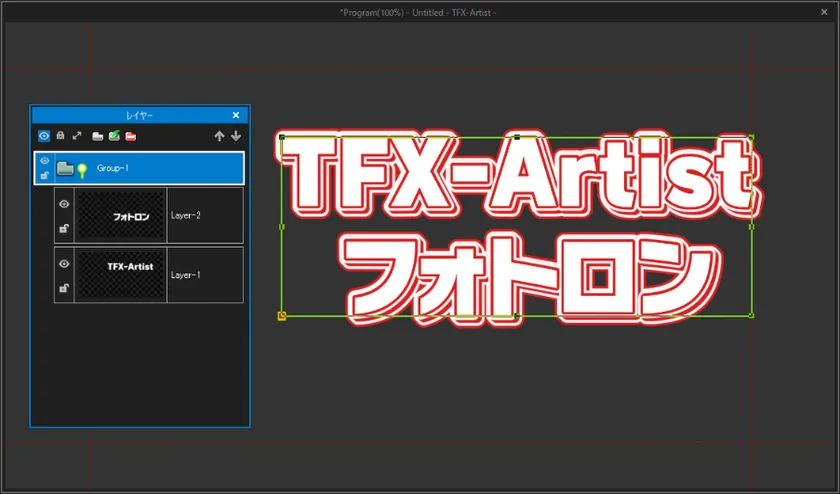Image resolution: width=840 pixels, height=494 pixels.
Task: Select the Layer-2 name in the layer list
Action: click(186, 216)
